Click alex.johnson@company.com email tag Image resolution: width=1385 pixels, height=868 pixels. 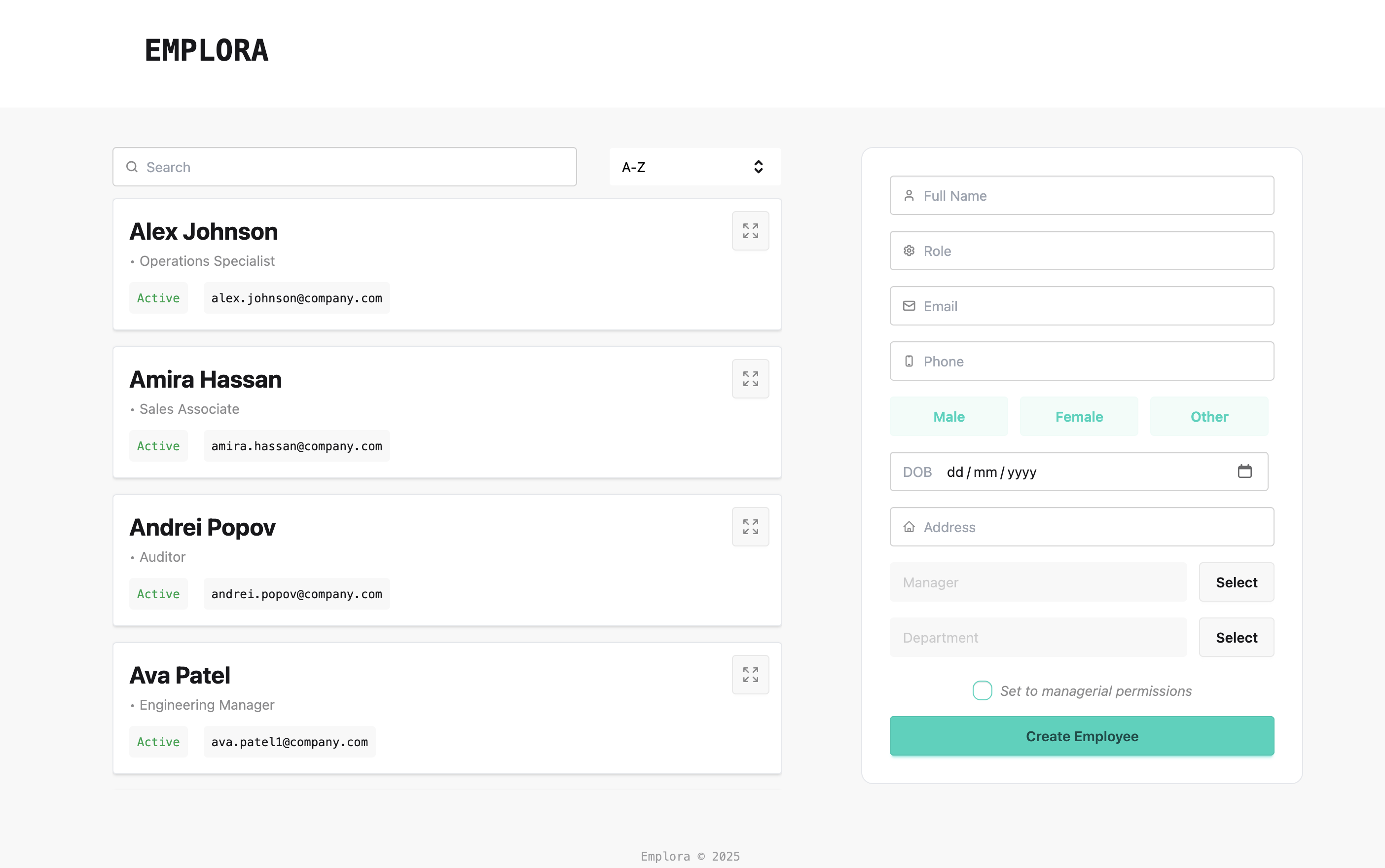pos(296,298)
